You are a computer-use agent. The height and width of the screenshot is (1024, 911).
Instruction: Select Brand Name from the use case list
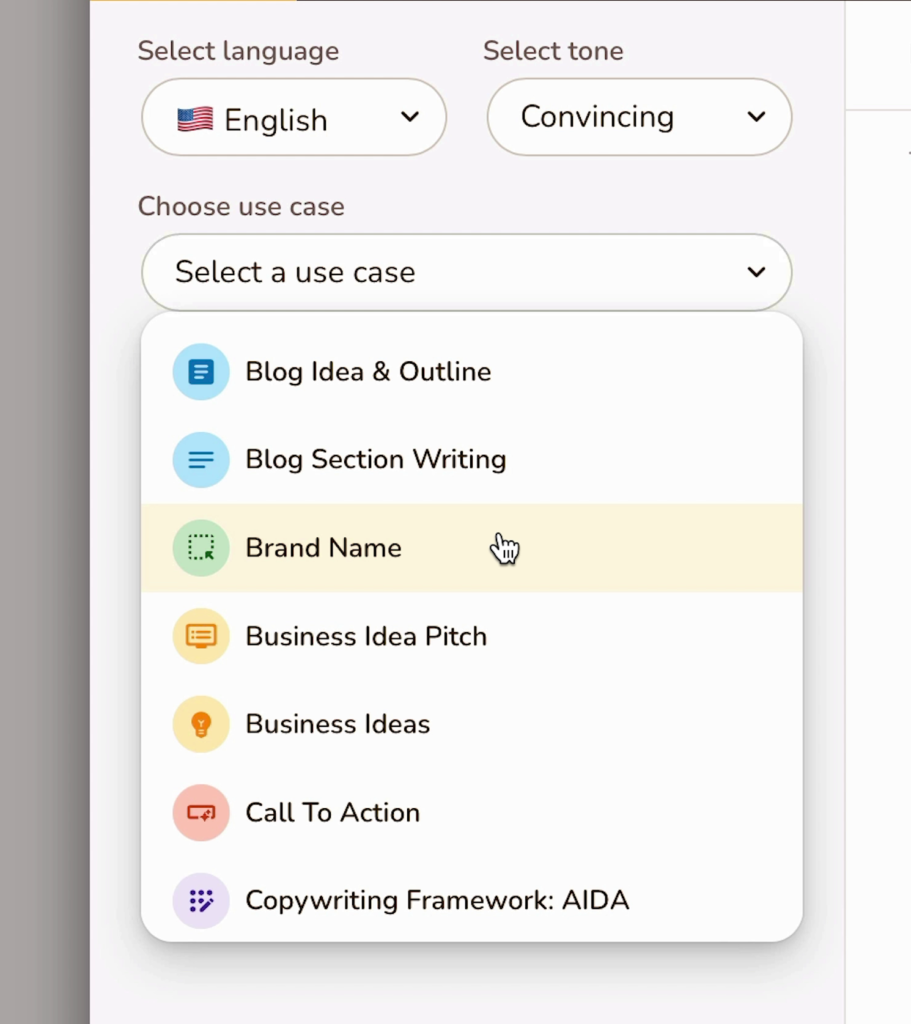(323, 547)
